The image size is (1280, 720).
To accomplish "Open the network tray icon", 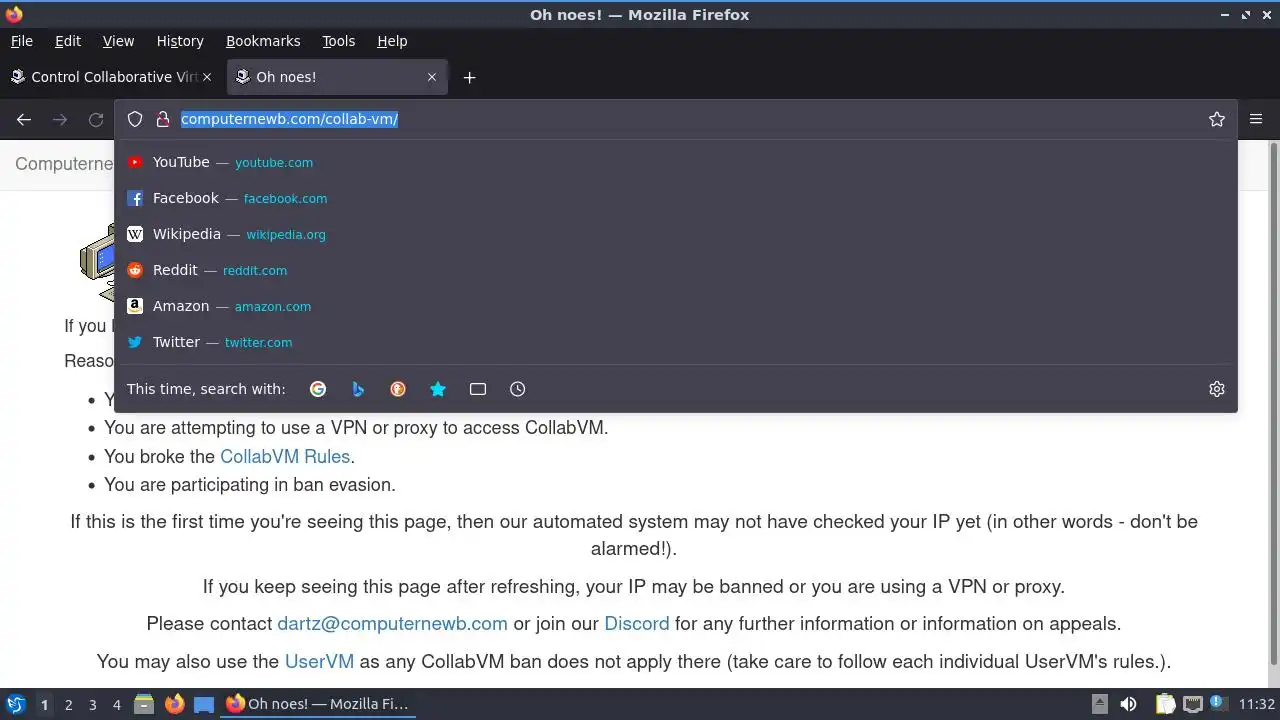I will click(1192, 704).
